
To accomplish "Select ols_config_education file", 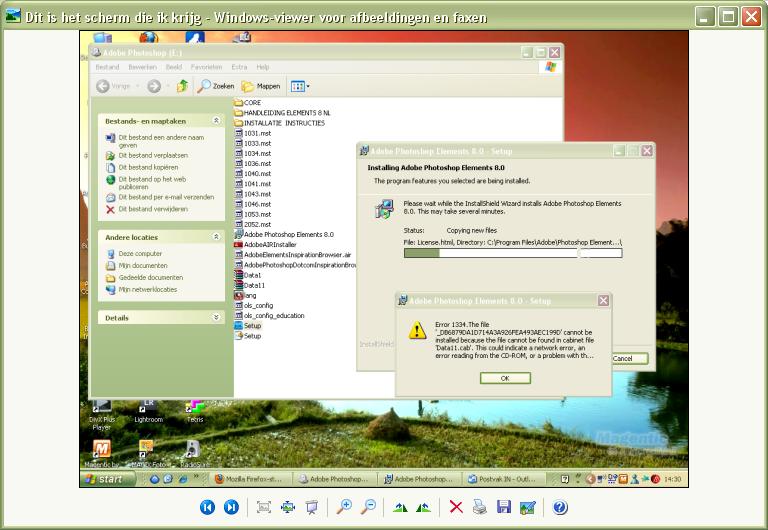I will [269, 315].
